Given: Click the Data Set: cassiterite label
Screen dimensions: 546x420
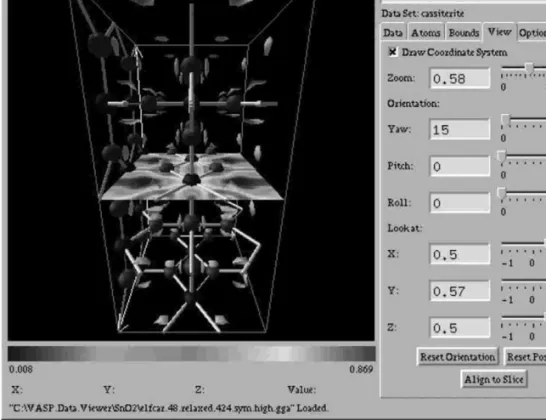Looking at the screenshot, I should pyautogui.click(x=422, y=14).
